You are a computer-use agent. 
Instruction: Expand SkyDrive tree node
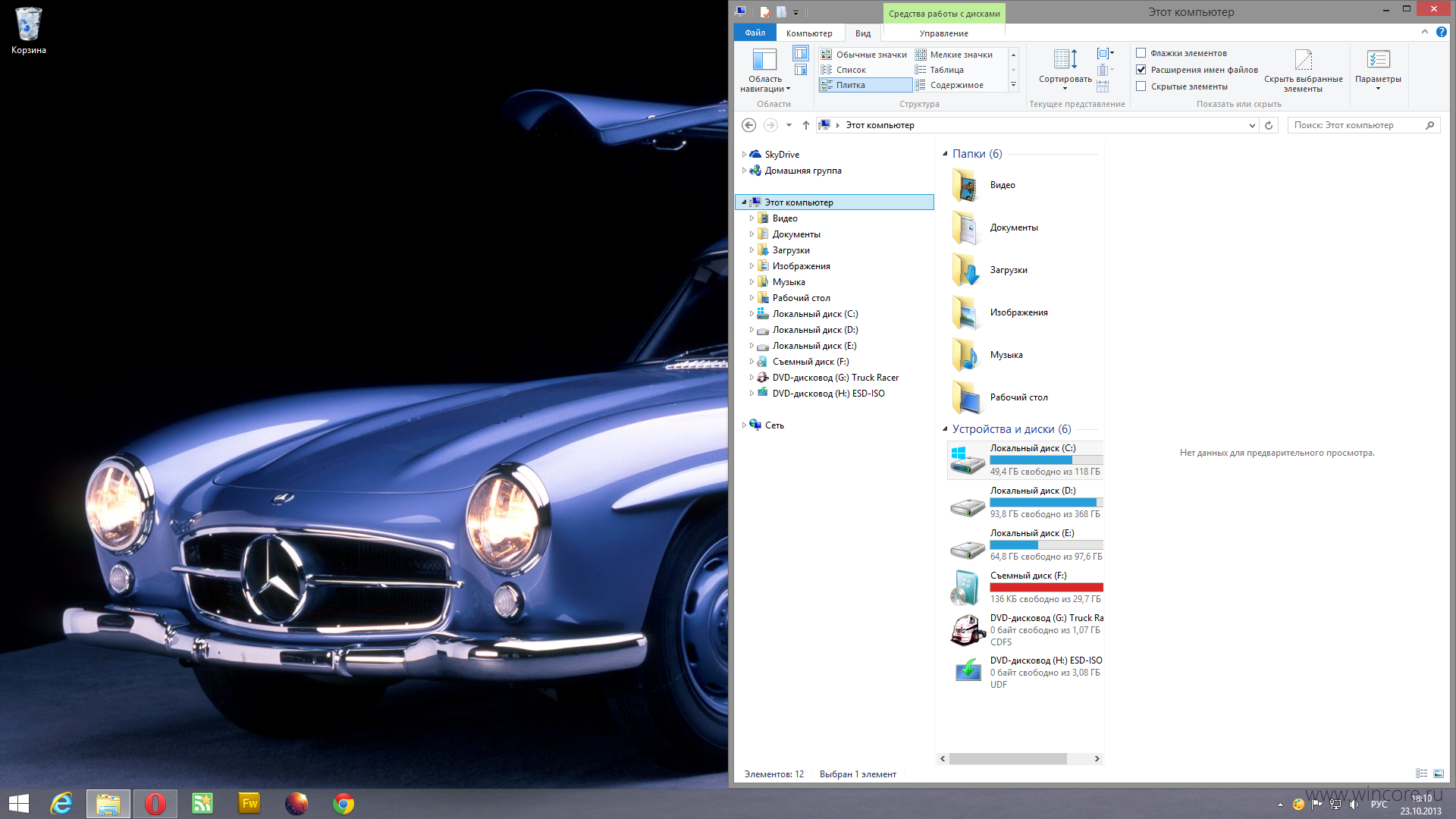(744, 155)
